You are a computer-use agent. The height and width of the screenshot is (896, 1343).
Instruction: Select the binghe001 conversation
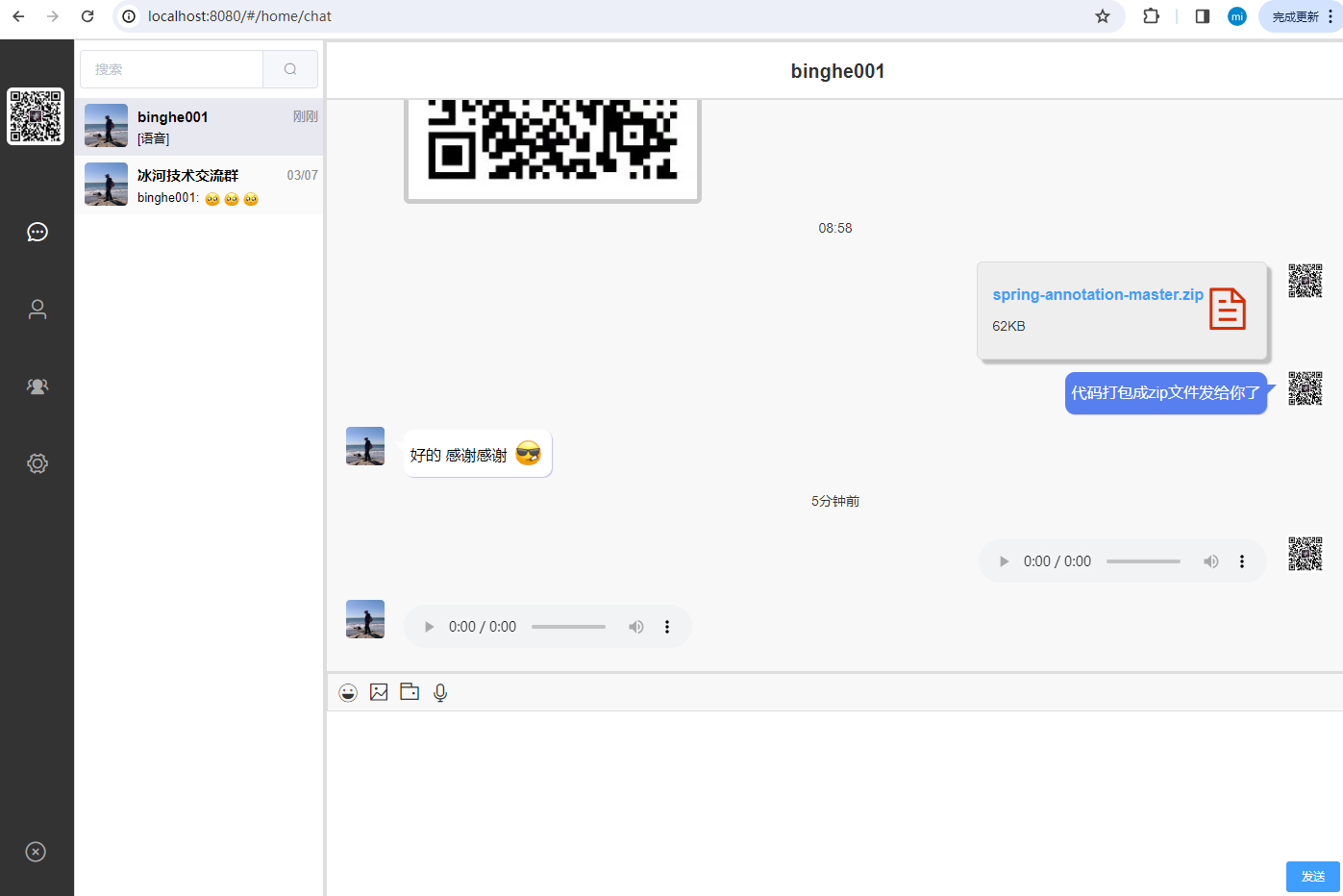click(199, 127)
